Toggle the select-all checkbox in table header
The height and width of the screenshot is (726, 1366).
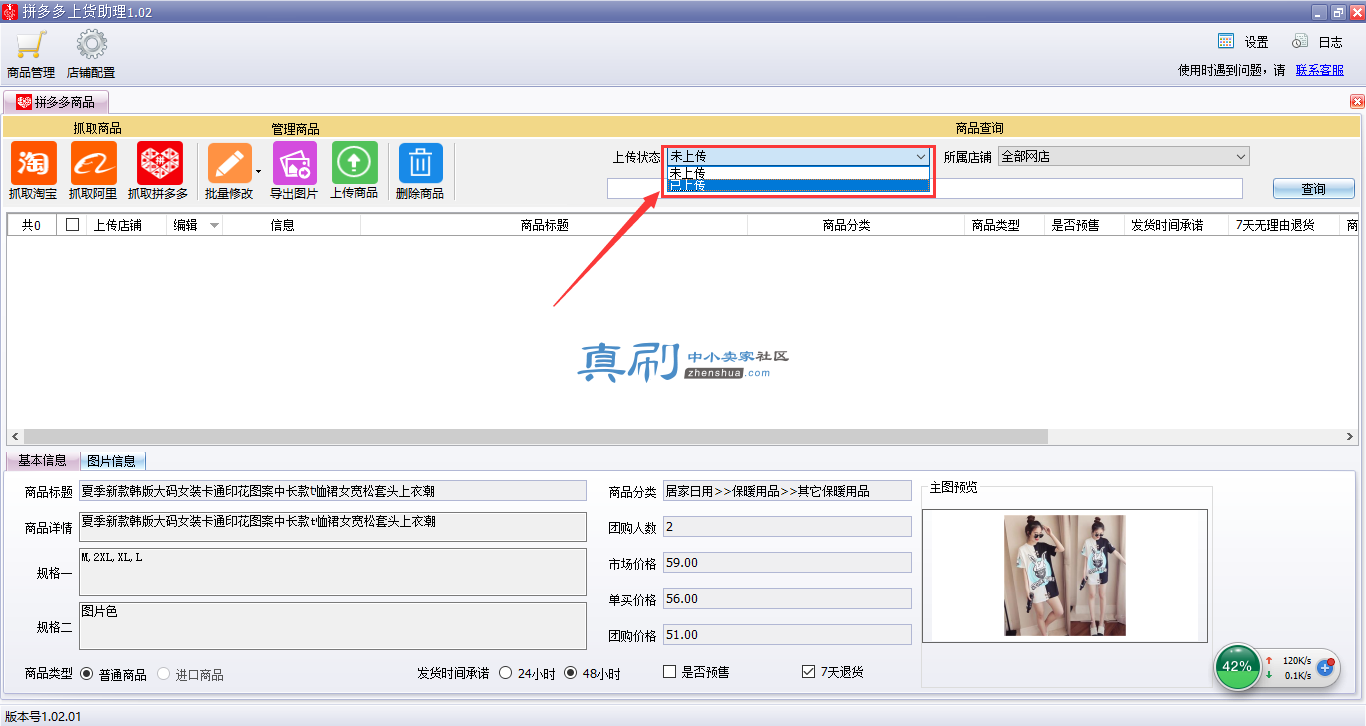pos(72,225)
